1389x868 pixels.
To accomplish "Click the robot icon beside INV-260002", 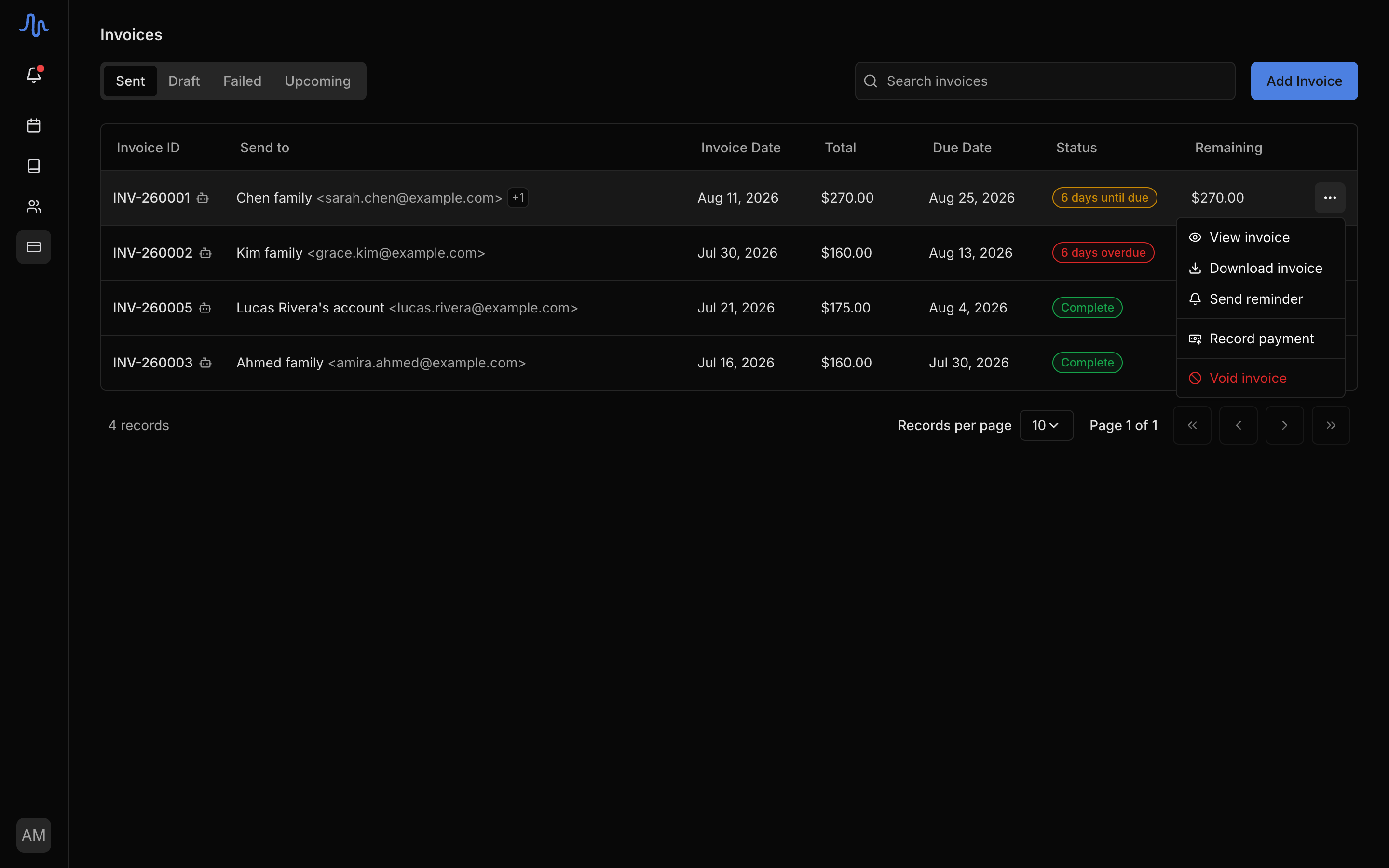I will point(205,253).
